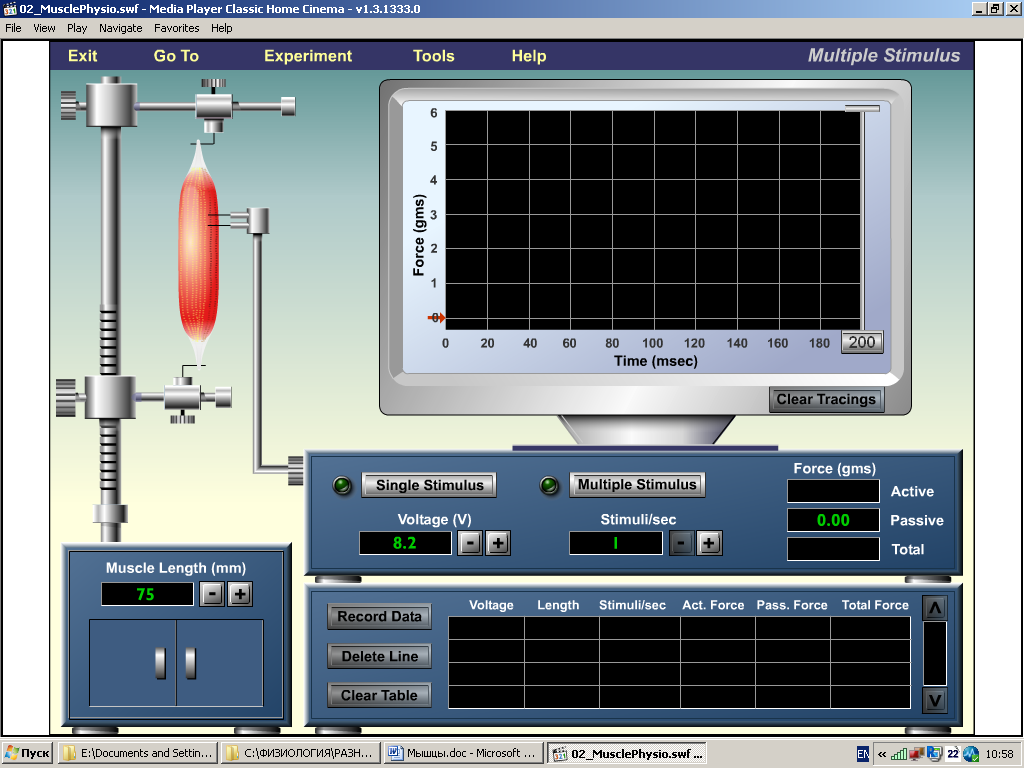Click Record Data button
Viewport: 1024px width, 768px height.
pyautogui.click(x=379, y=616)
